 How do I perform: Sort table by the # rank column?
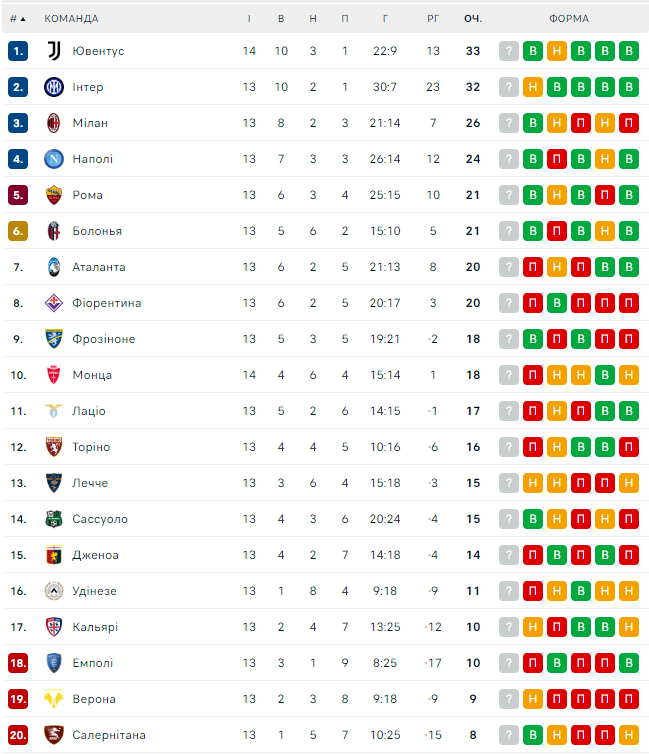(17, 18)
